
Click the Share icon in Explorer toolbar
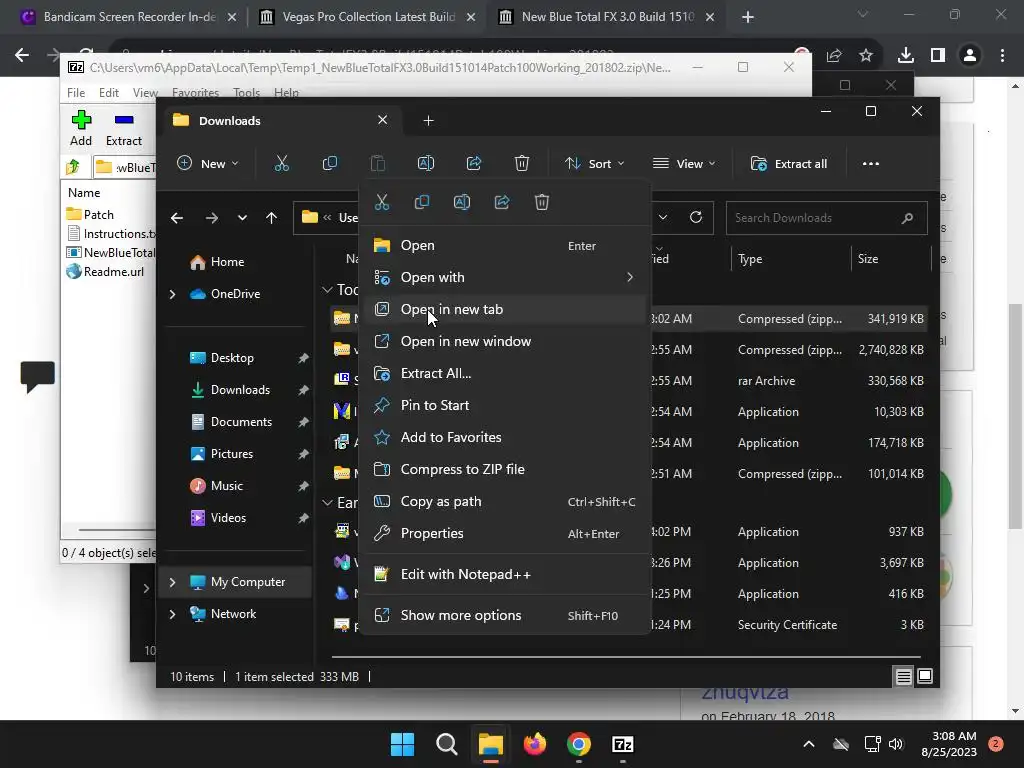point(473,163)
